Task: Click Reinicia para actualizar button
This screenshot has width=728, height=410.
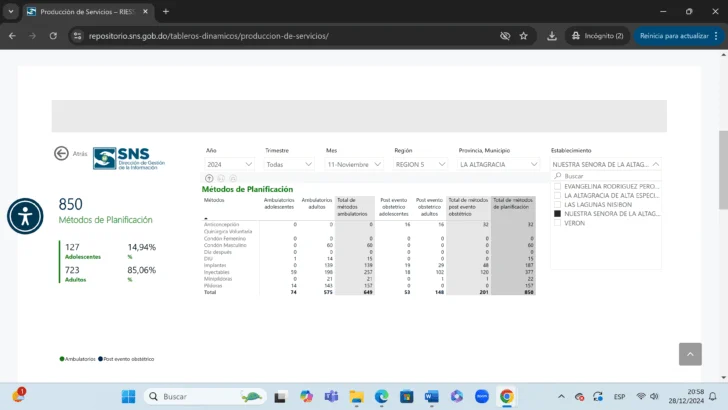Action: click(x=673, y=36)
